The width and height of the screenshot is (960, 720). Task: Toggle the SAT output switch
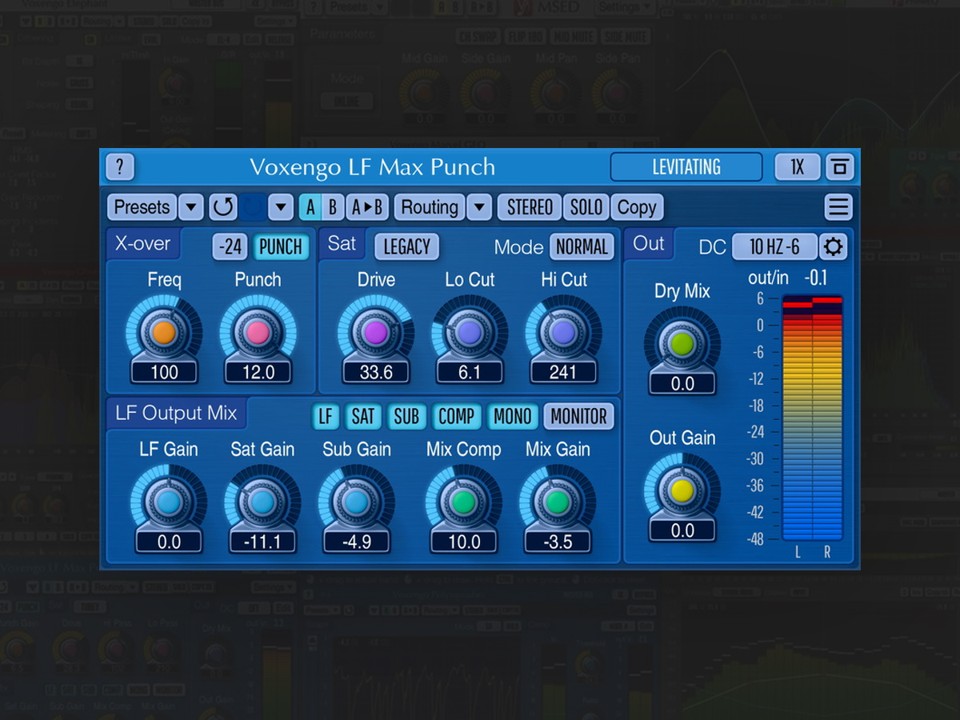362,416
